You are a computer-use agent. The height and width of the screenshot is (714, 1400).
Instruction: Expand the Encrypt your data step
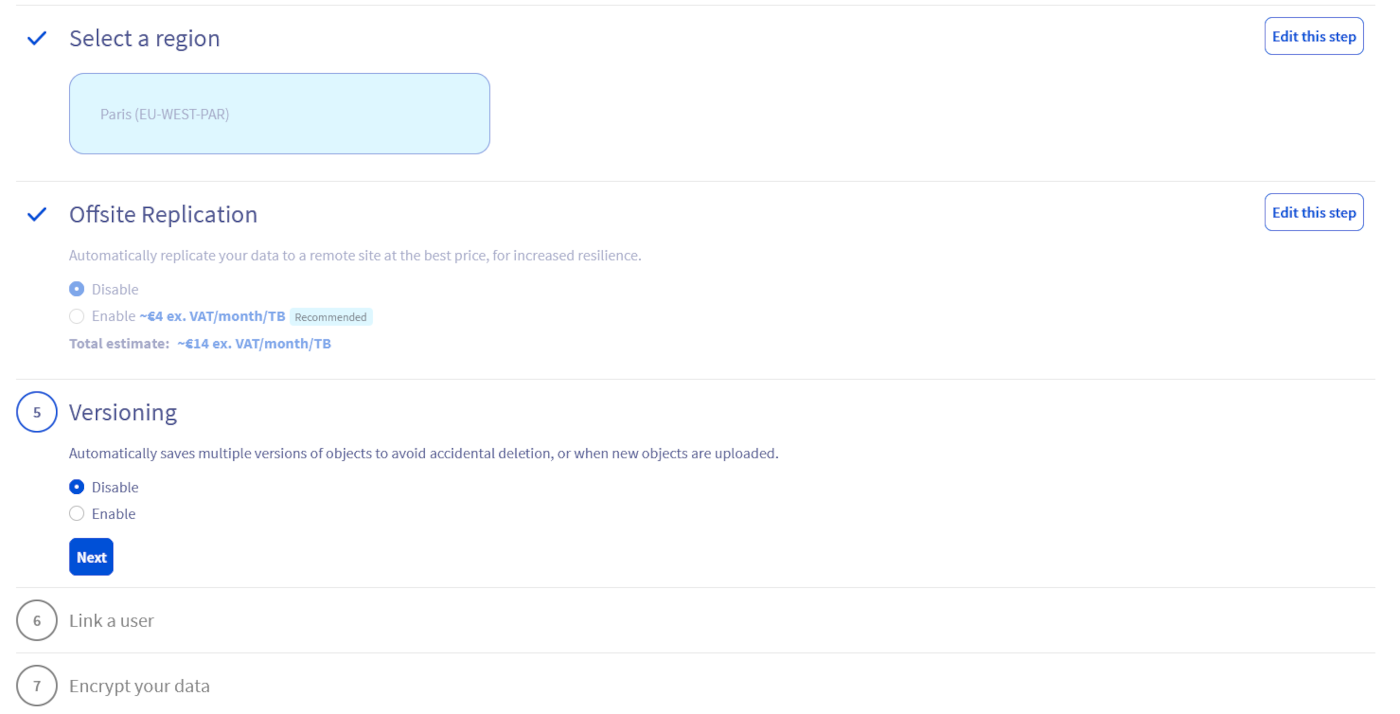pos(139,685)
